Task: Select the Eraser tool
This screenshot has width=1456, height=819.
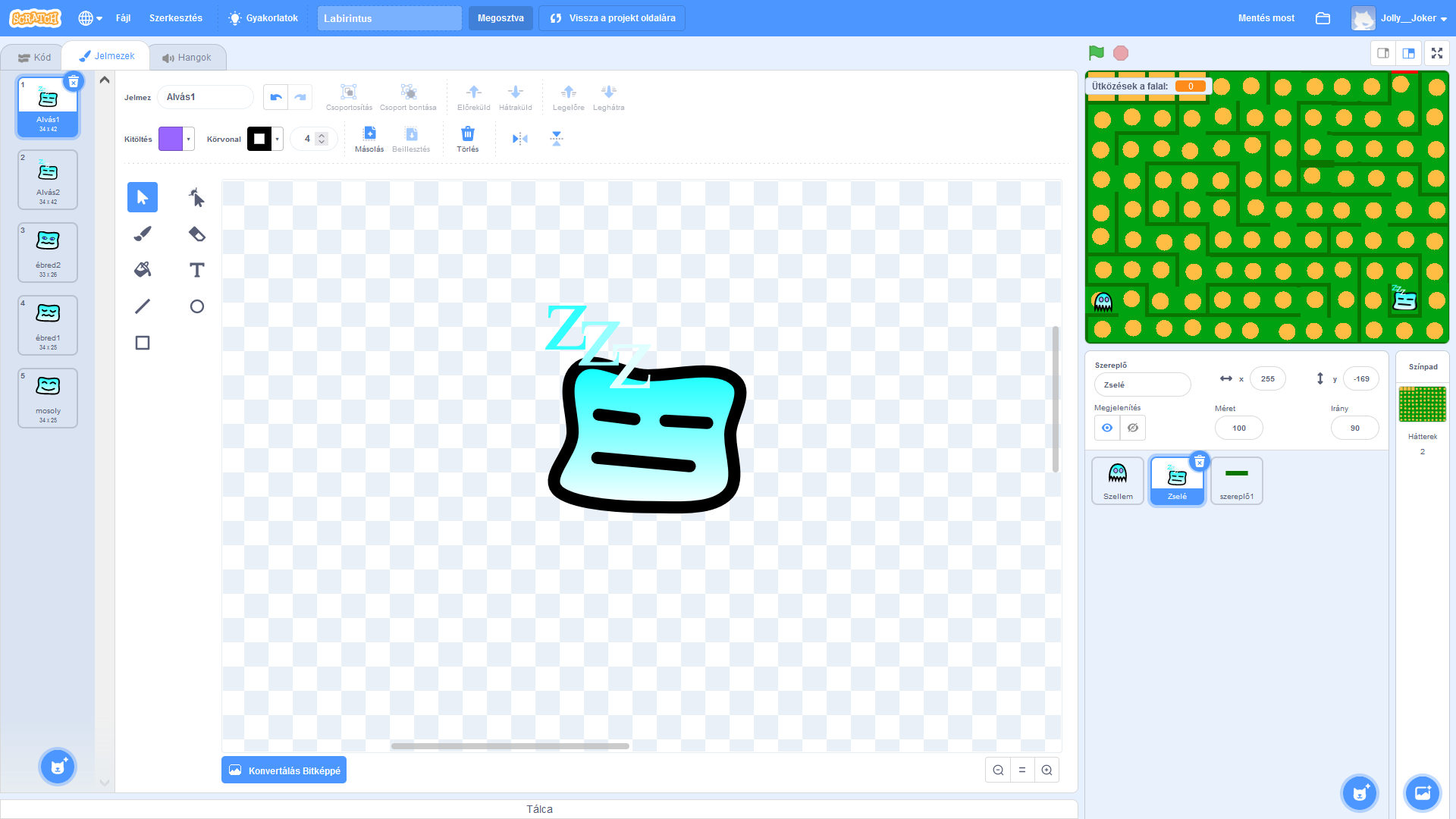Action: click(196, 234)
